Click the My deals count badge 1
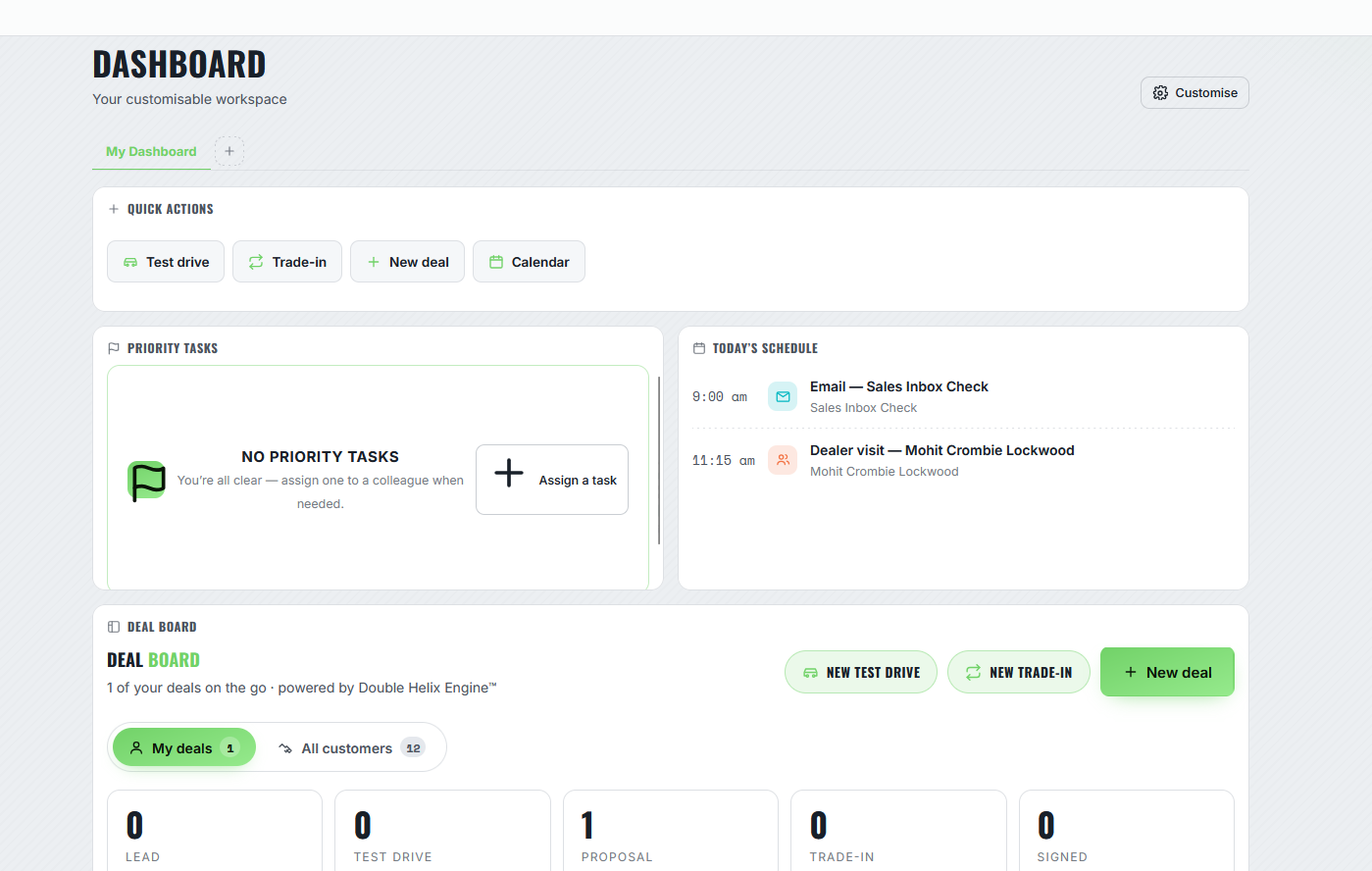The image size is (1372, 871). point(230,748)
